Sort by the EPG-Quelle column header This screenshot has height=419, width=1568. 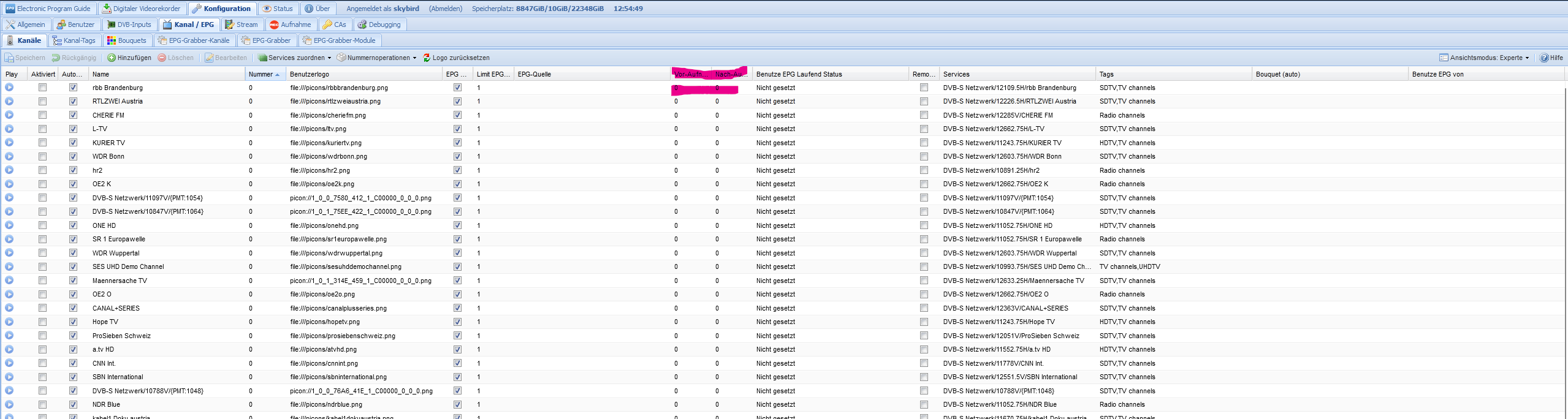pyautogui.click(x=592, y=74)
